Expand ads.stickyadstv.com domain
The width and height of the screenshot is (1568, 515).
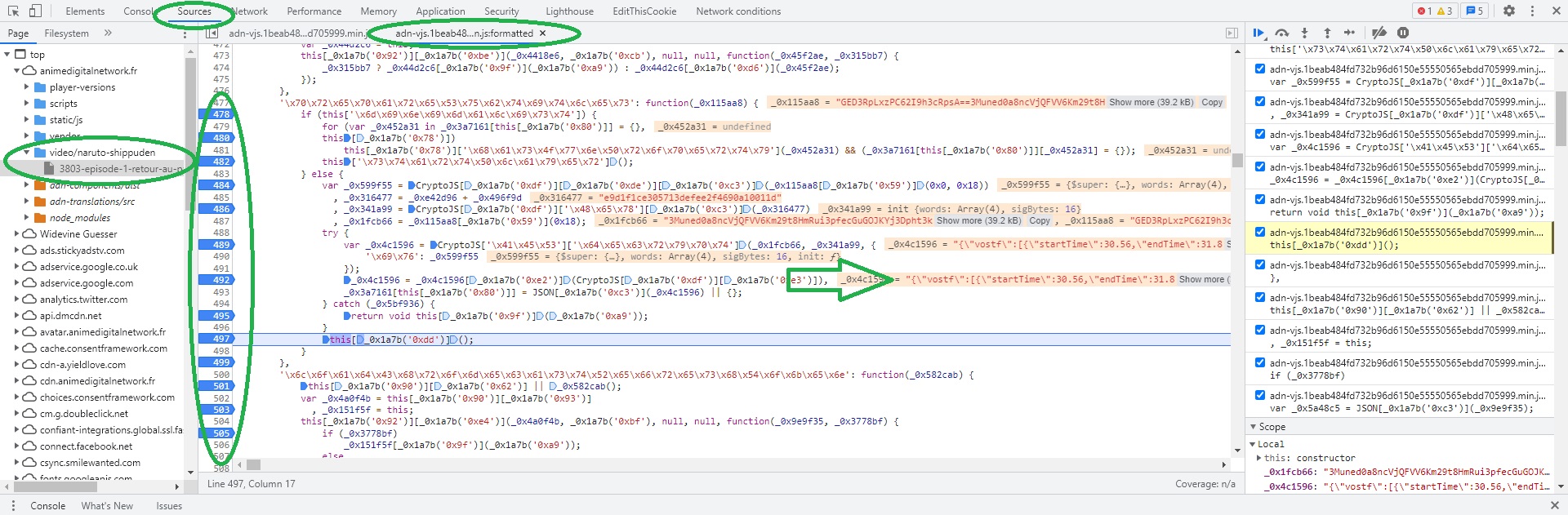pyautogui.click(x=17, y=251)
